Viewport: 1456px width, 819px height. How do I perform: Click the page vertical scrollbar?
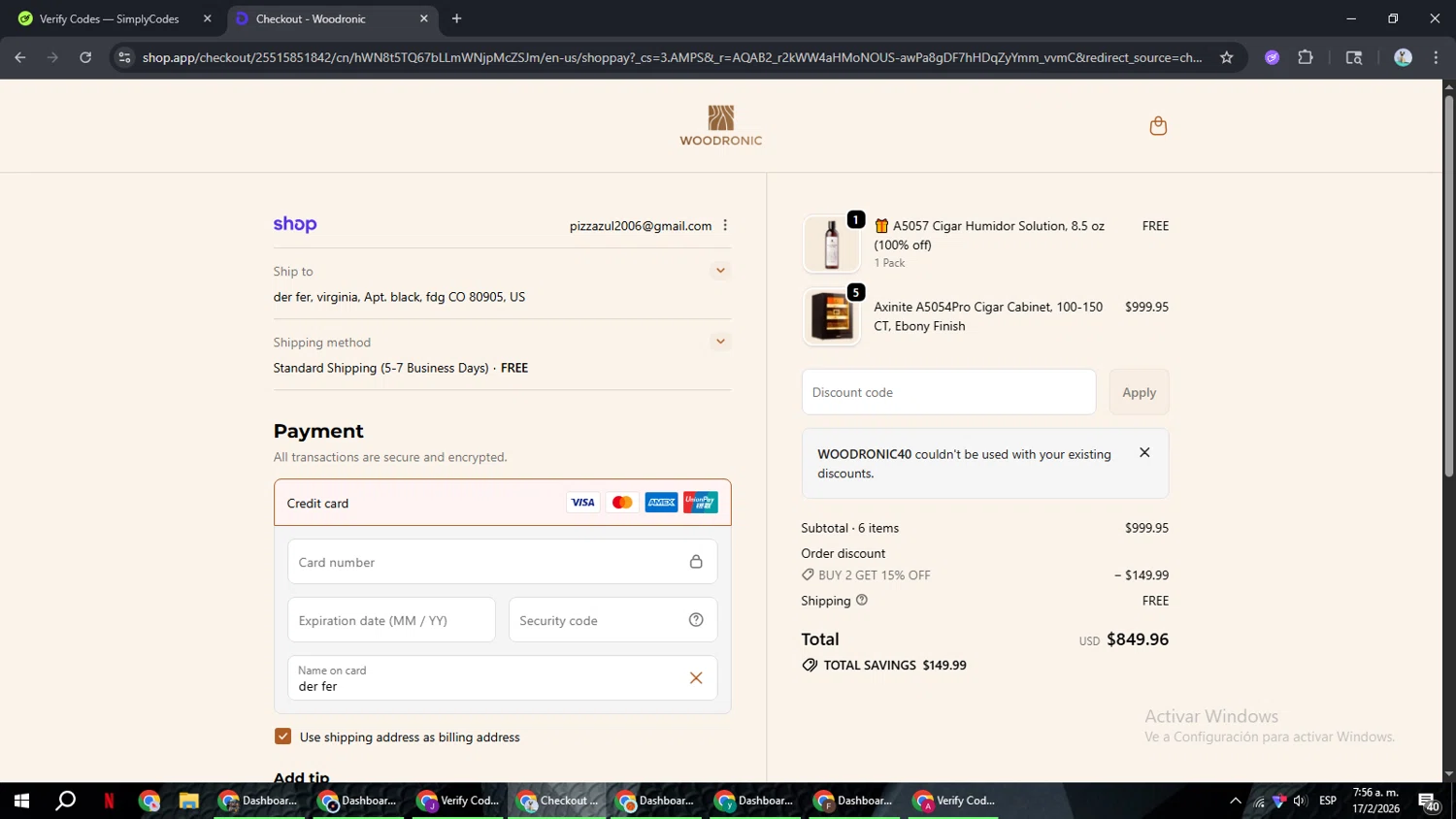(x=1448, y=285)
